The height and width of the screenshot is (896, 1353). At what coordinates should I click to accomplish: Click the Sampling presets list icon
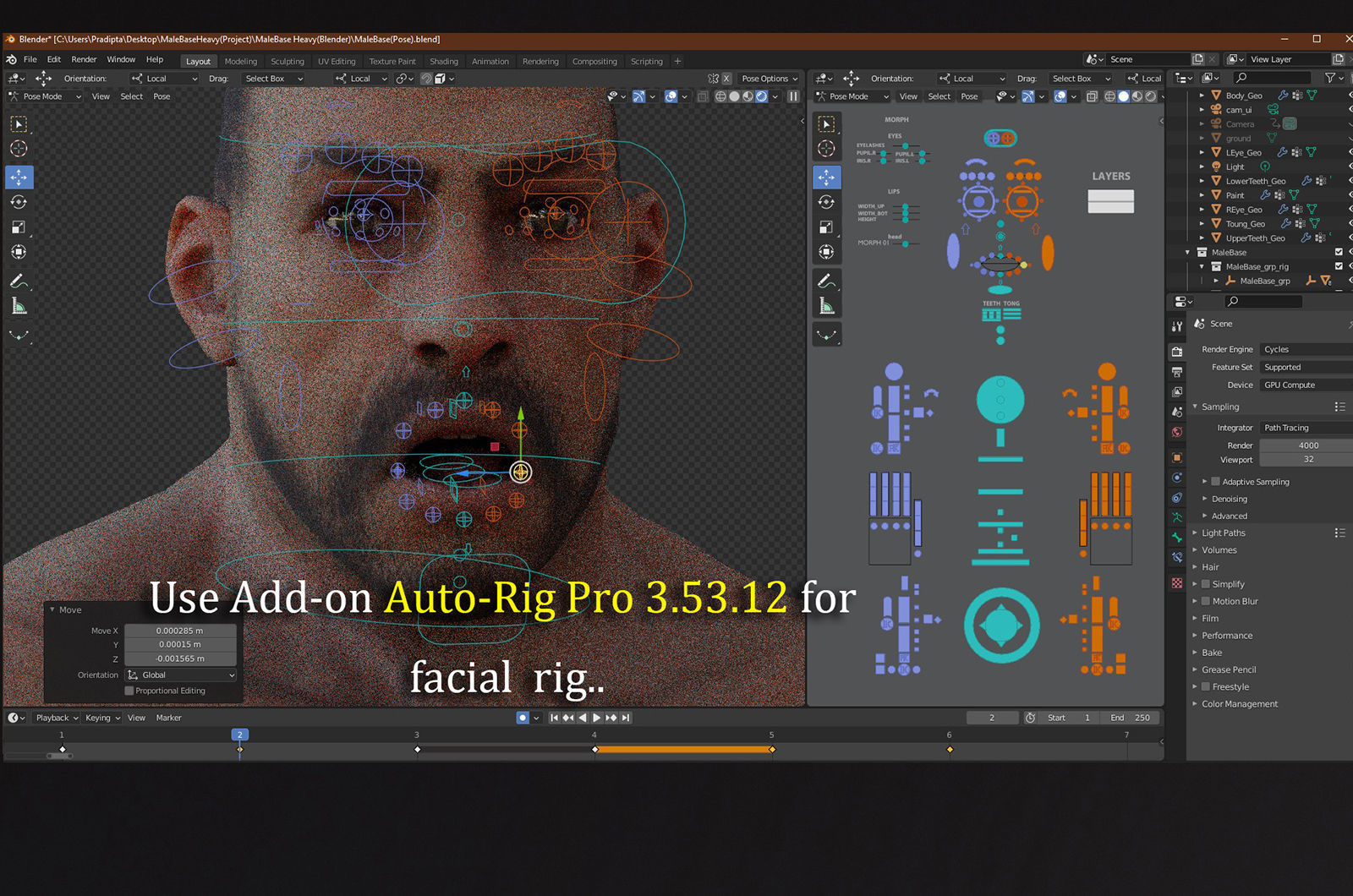(1339, 407)
